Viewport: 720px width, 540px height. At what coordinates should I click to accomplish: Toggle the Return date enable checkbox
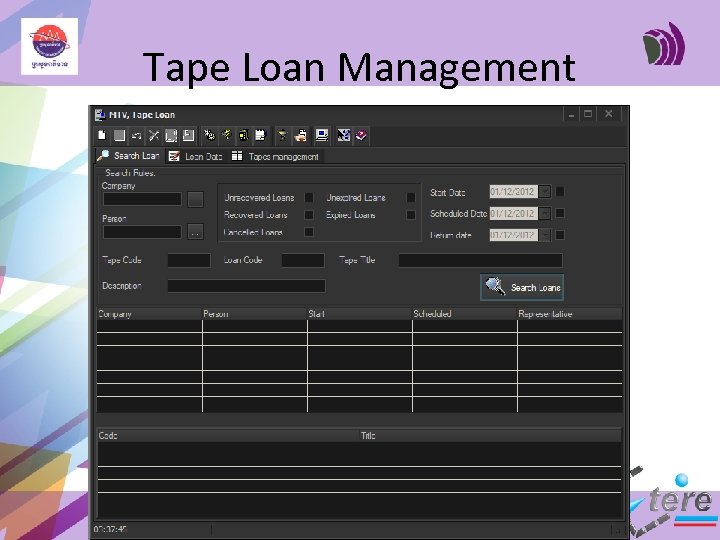pos(560,235)
